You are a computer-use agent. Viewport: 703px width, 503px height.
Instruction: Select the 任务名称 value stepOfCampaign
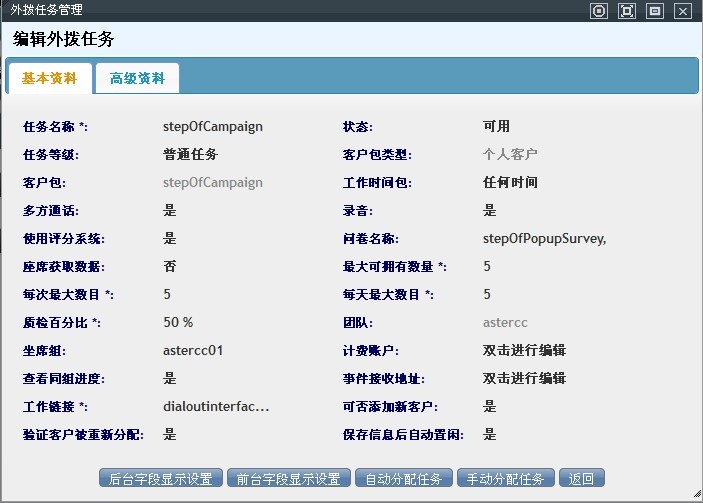point(213,127)
